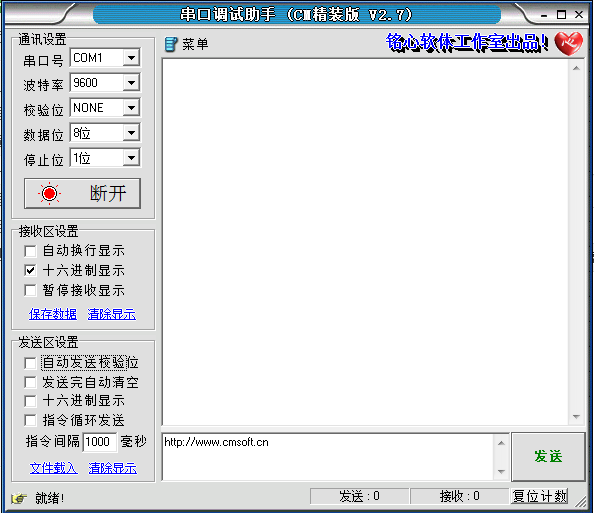Enable 指令循环发送 checkbox

30,421
